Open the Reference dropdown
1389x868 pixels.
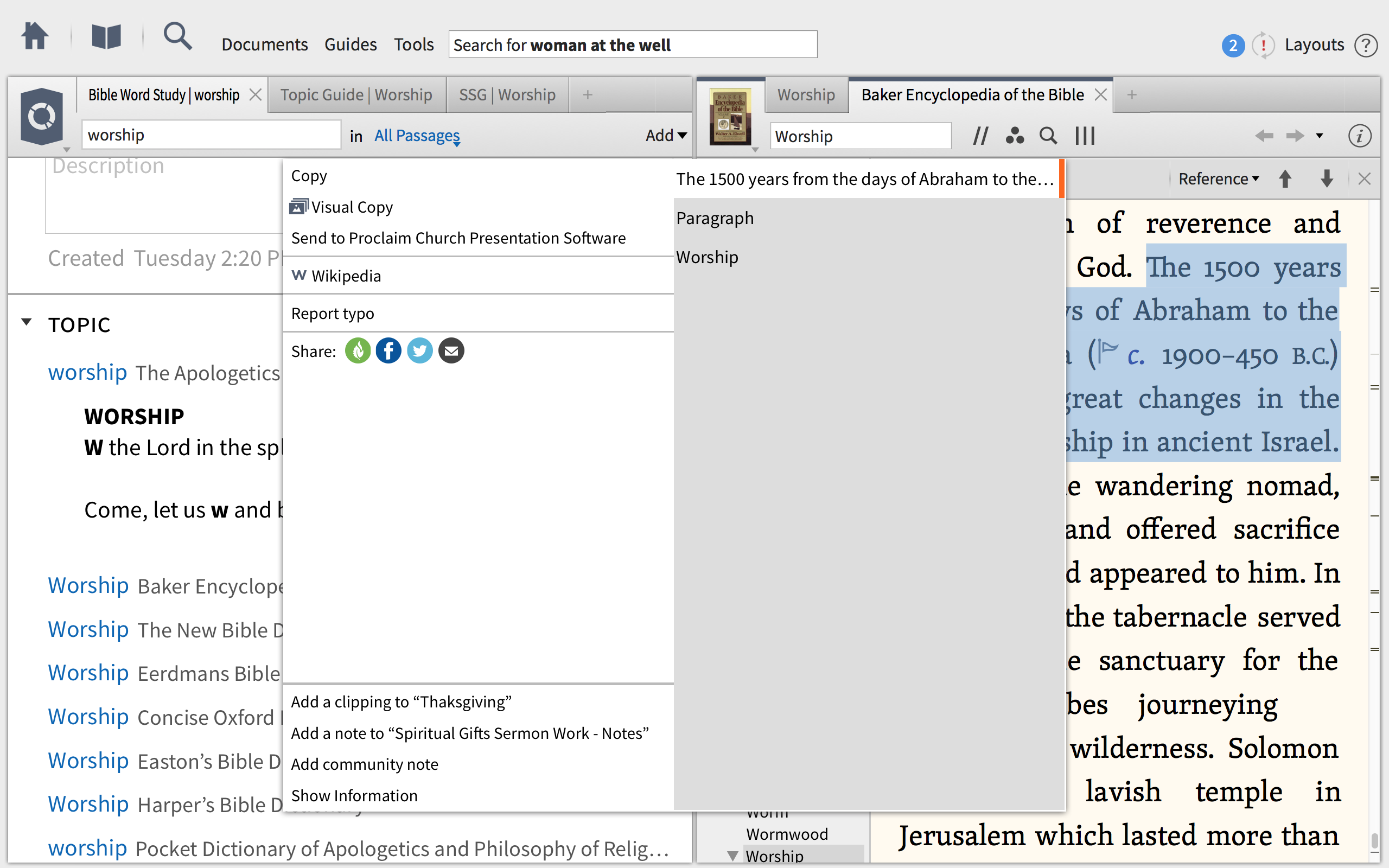click(x=1218, y=179)
